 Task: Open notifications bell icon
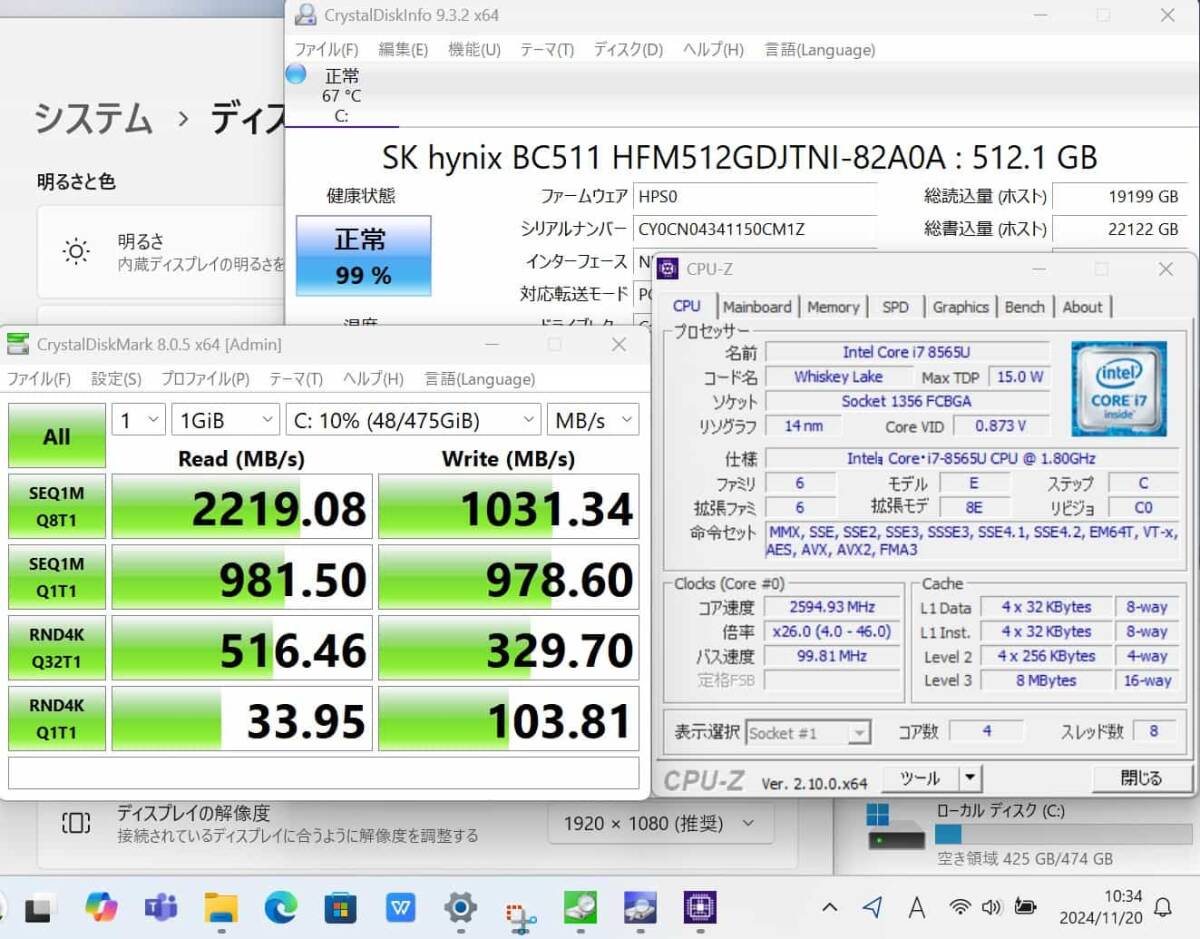click(x=1163, y=908)
